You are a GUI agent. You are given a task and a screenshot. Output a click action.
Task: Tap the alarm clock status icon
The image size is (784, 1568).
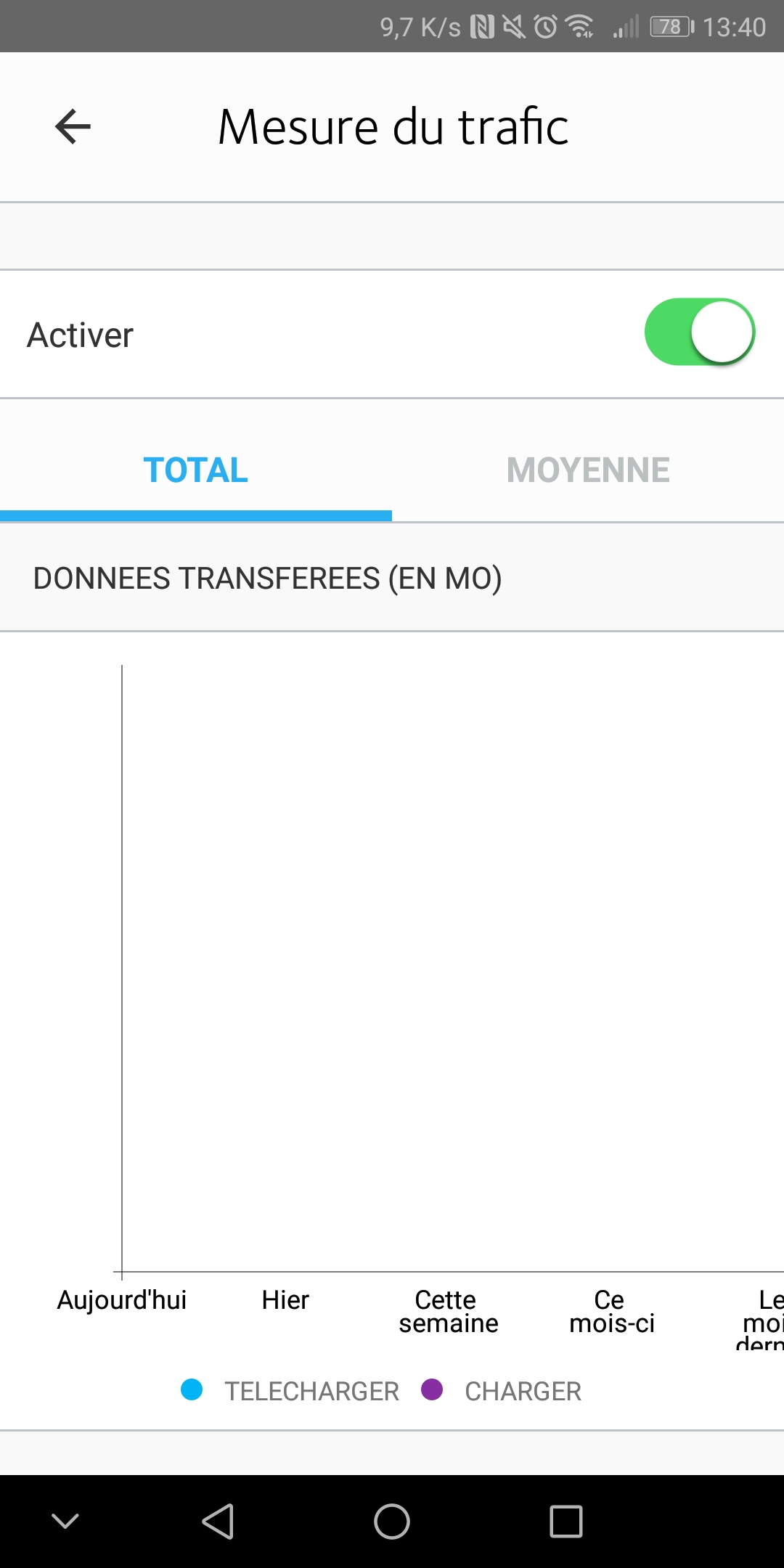point(546,27)
